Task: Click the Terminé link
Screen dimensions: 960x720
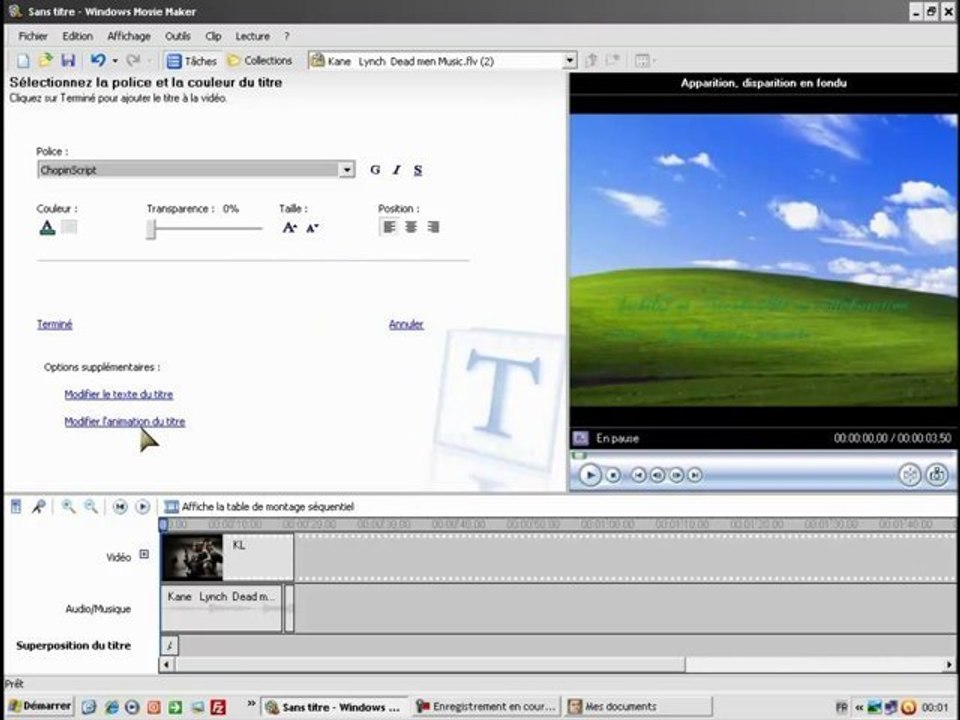Action: [x=54, y=324]
